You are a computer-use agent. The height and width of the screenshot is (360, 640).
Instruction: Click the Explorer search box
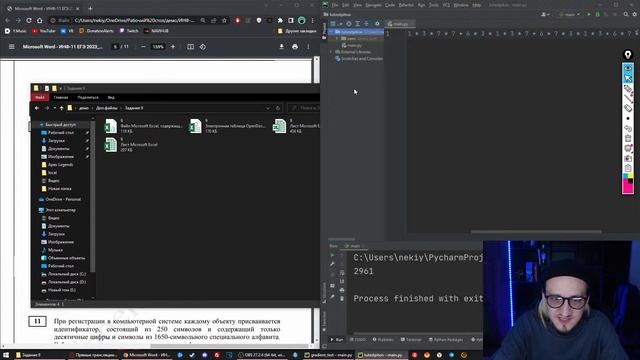point(304,108)
